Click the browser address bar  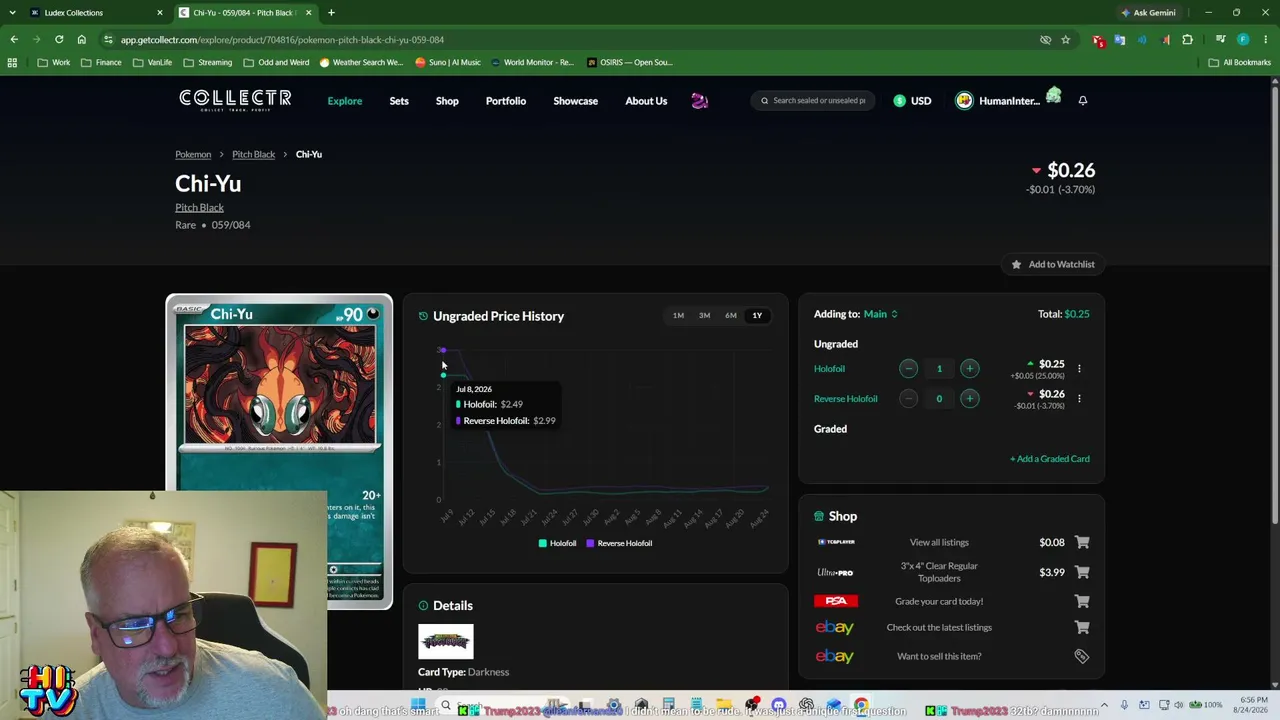click(570, 40)
